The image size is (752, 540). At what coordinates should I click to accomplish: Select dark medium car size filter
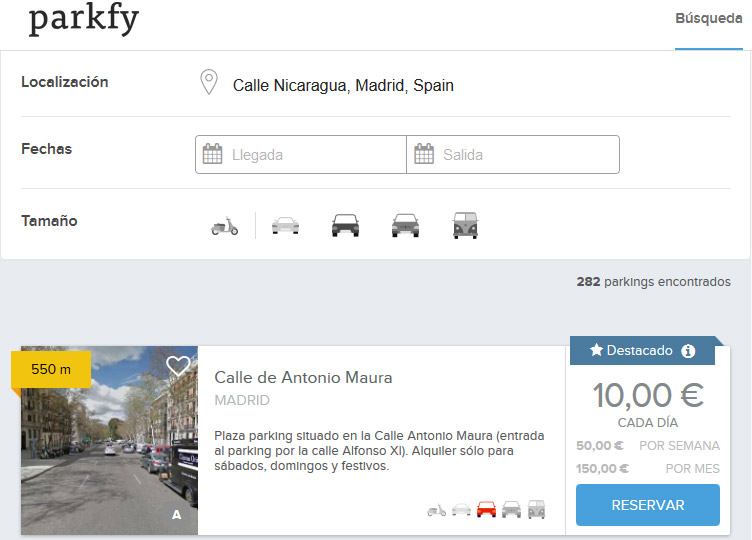[x=345, y=225]
